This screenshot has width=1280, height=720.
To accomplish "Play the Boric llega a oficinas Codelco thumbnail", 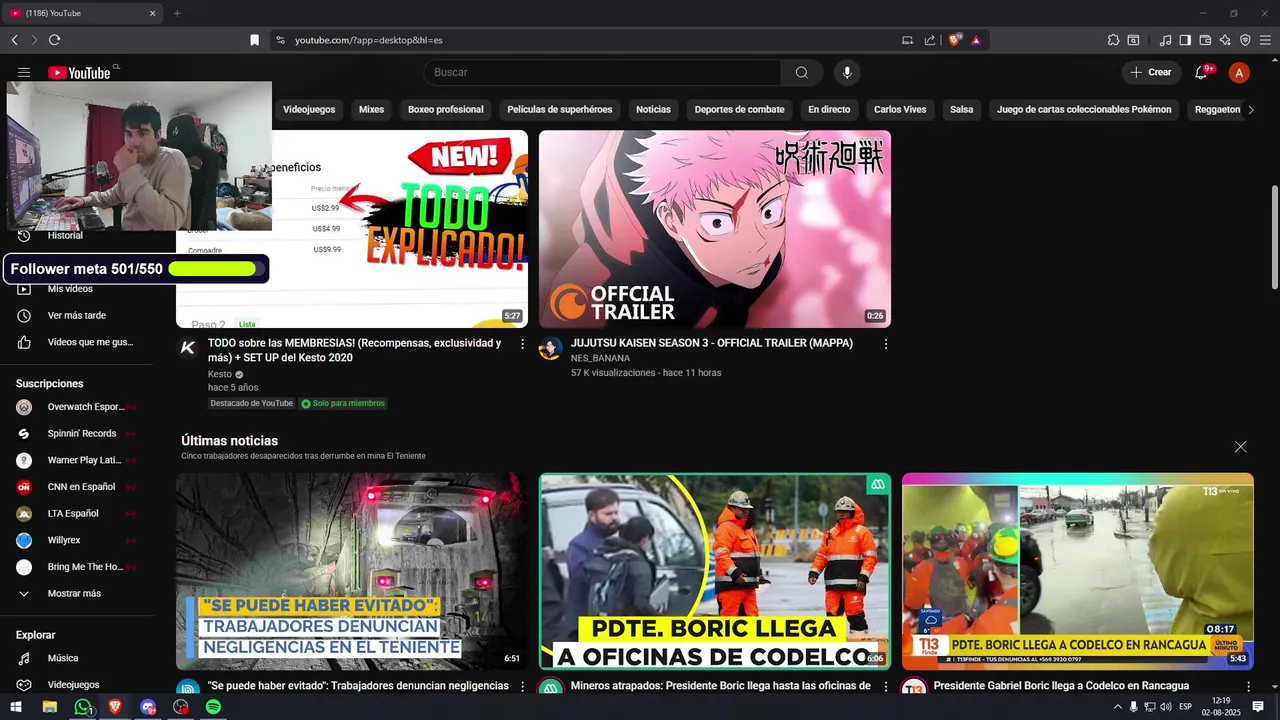I will coord(715,571).
